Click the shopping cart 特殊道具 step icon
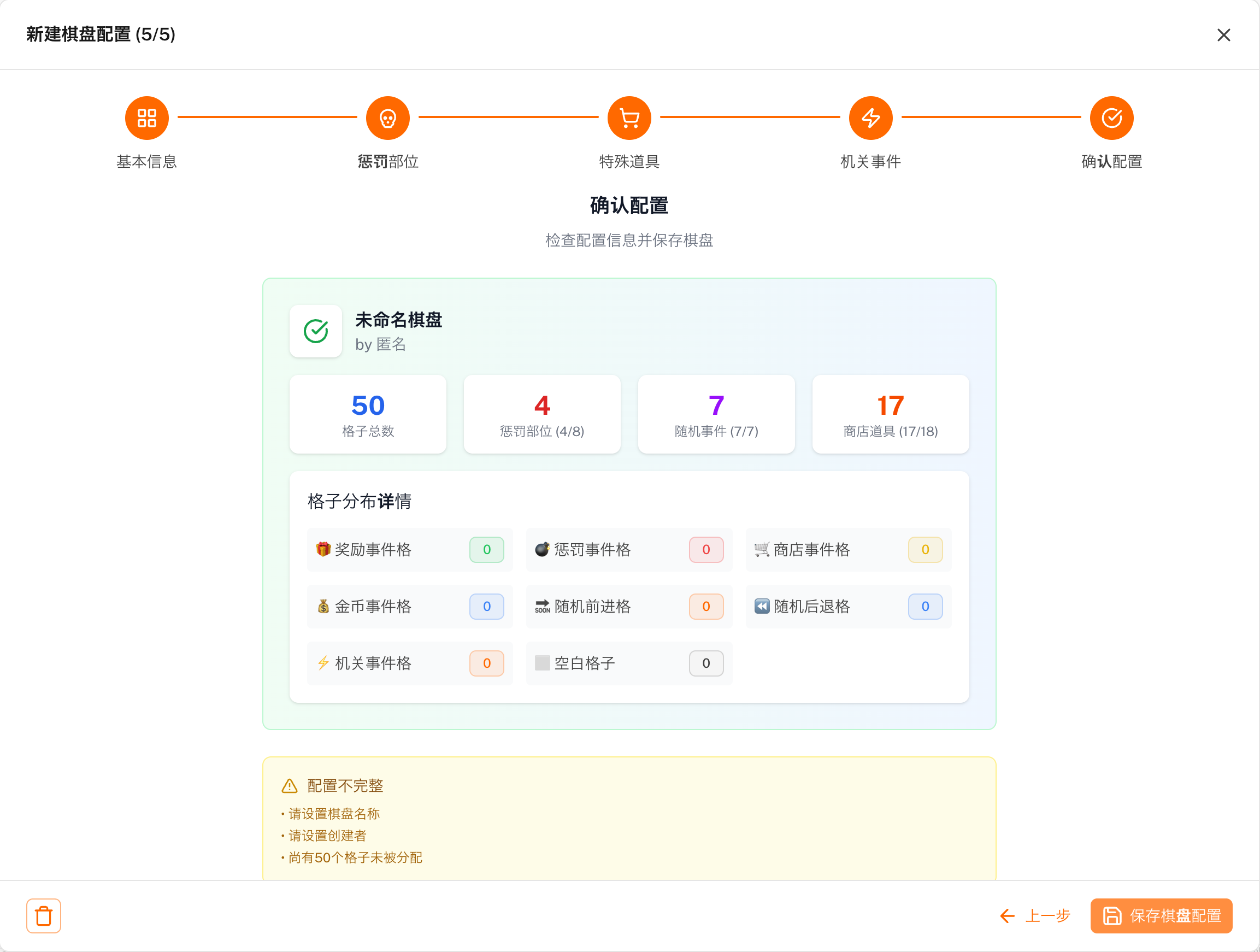Image resolution: width=1260 pixels, height=952 pixels. 629,118
